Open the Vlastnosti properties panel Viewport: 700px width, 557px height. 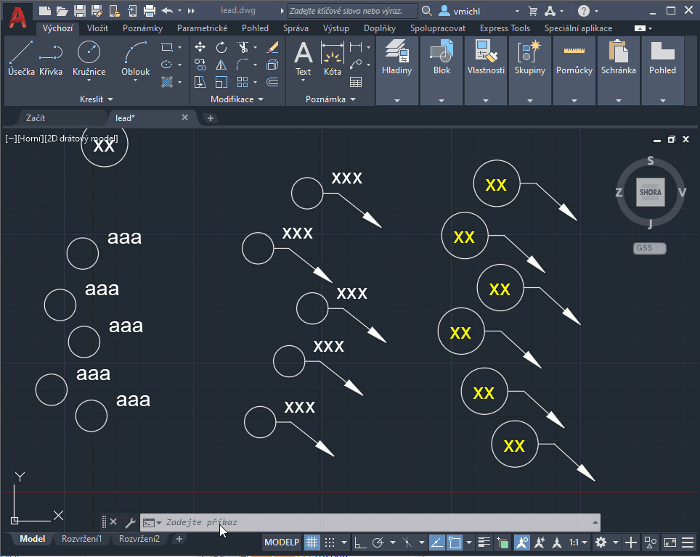coord(486,57)
